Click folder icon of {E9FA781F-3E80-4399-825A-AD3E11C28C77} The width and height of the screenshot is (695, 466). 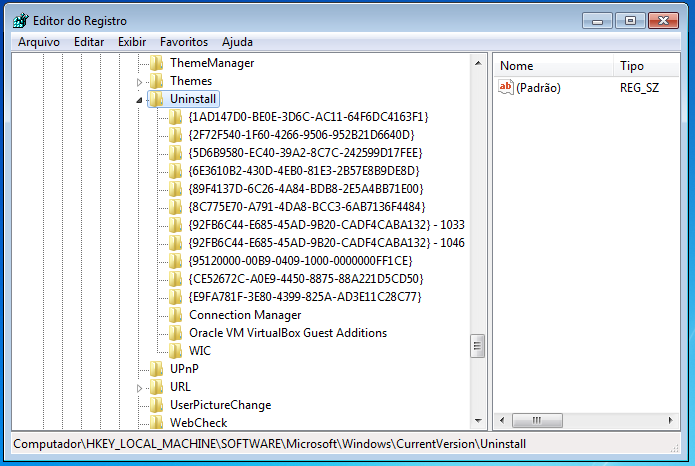[176, 297]
